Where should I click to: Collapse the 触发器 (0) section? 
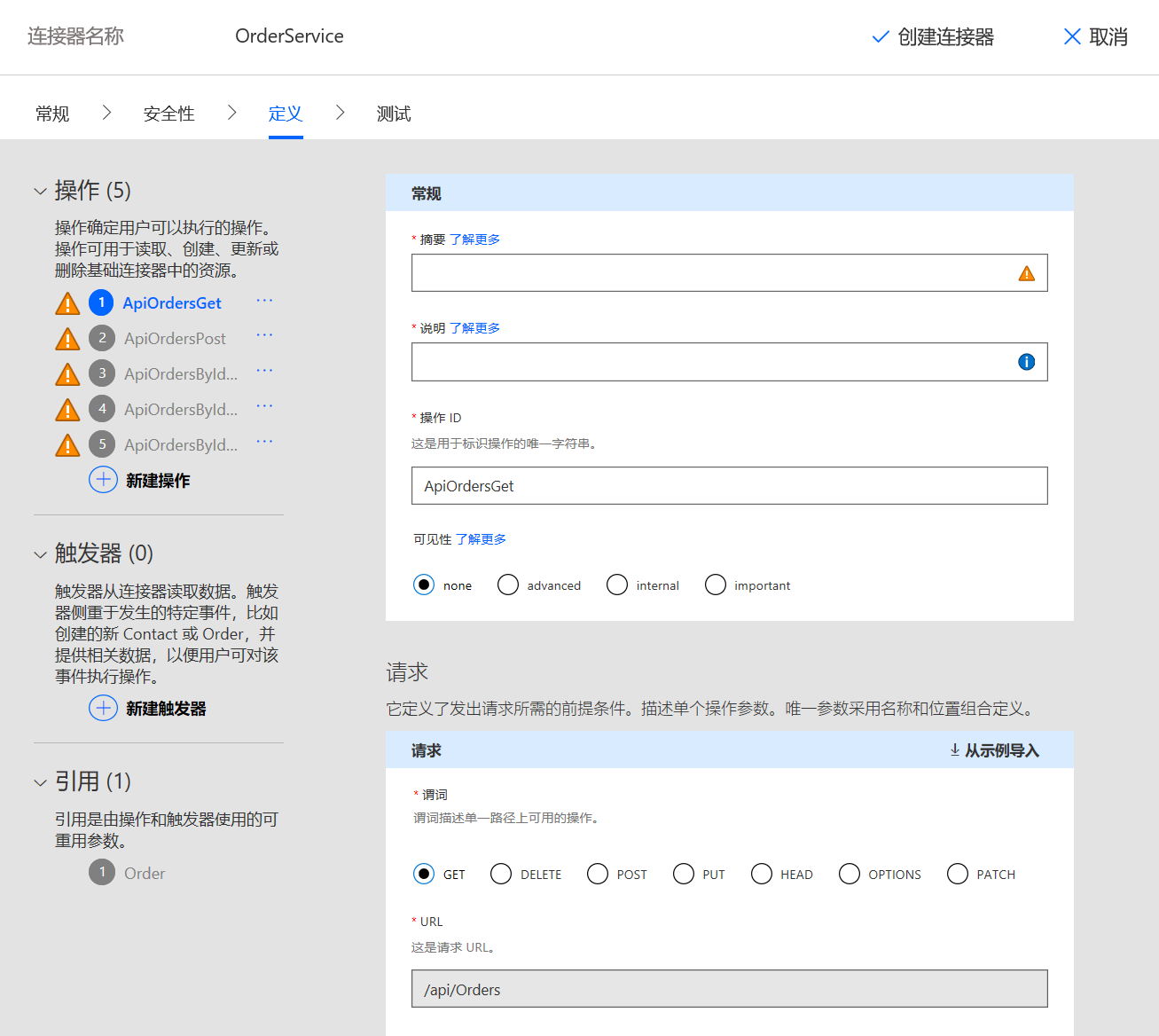(x=40, y=553)
